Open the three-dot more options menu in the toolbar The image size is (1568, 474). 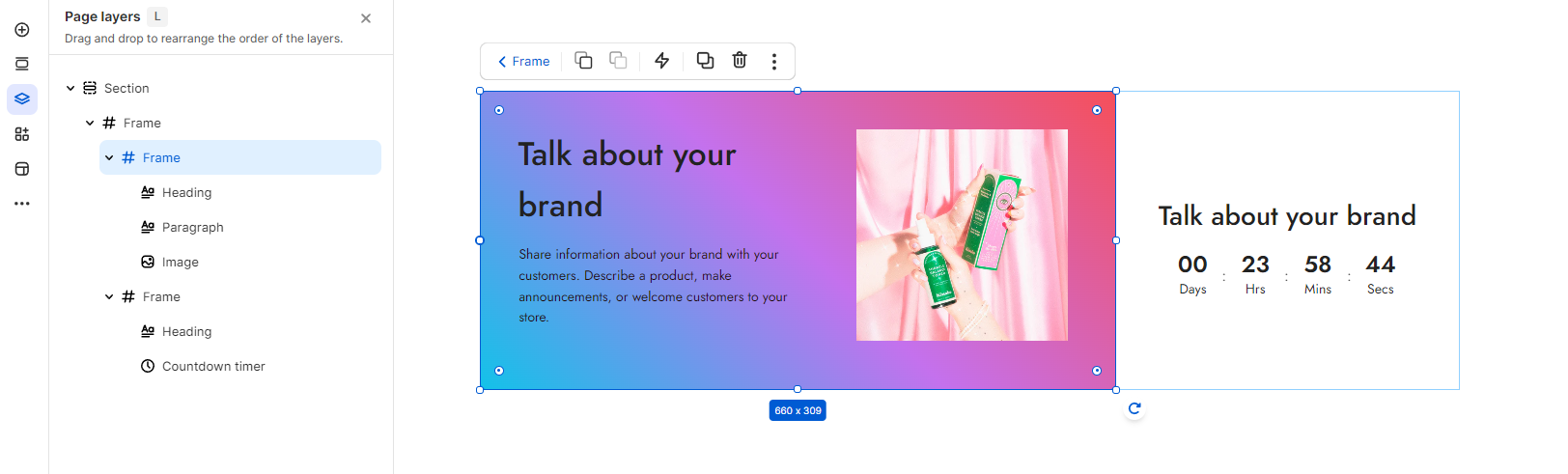pos(774,61)
